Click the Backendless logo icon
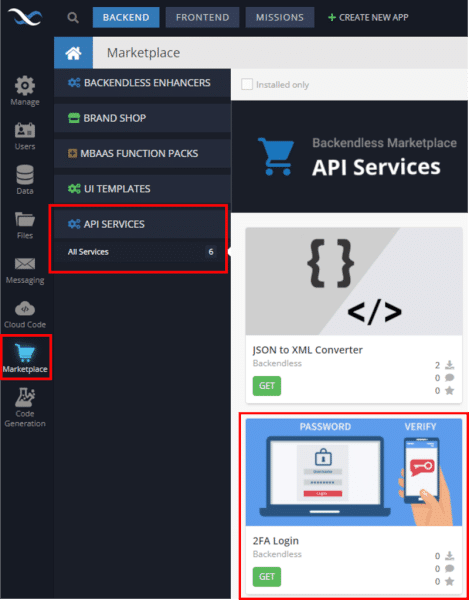 point(25,17)
